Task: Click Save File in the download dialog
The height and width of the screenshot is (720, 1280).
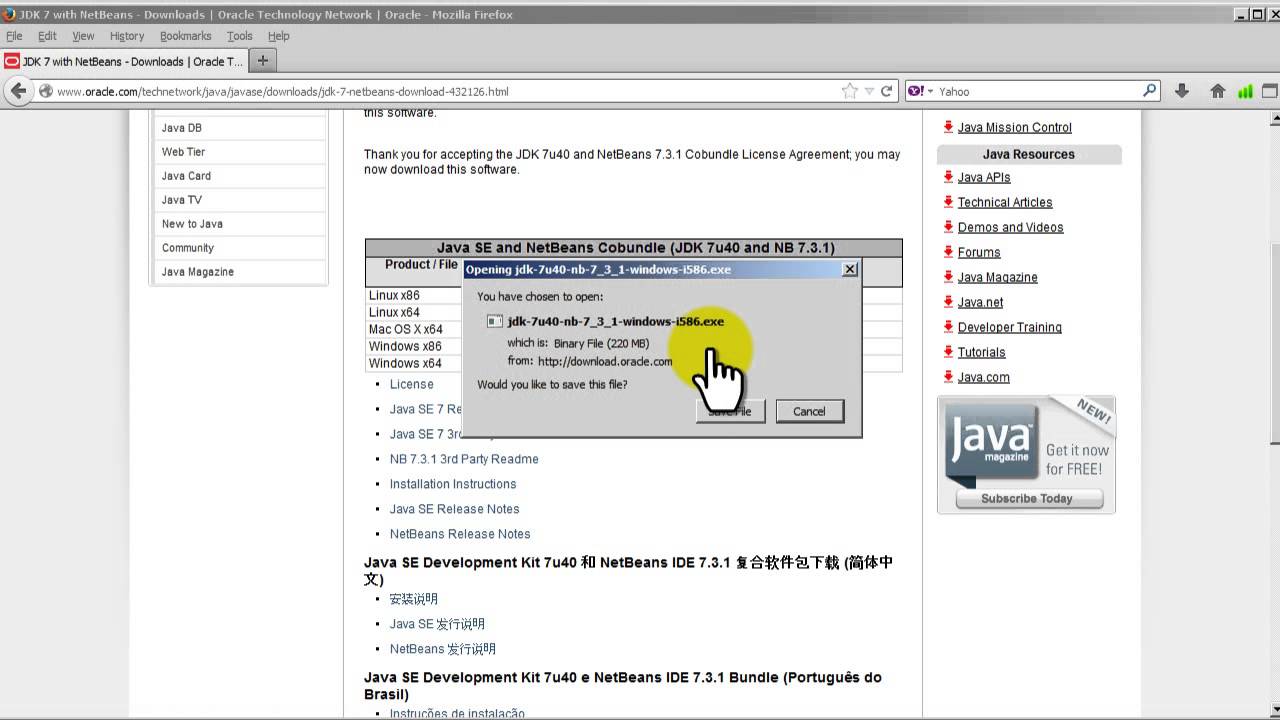Action: (731, 411)
